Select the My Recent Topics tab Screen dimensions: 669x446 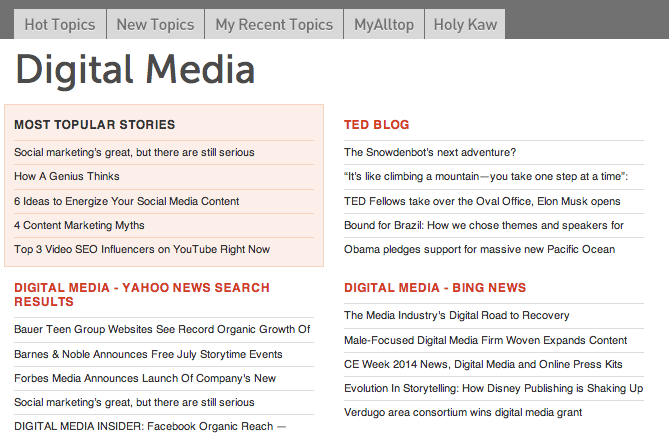274,24
